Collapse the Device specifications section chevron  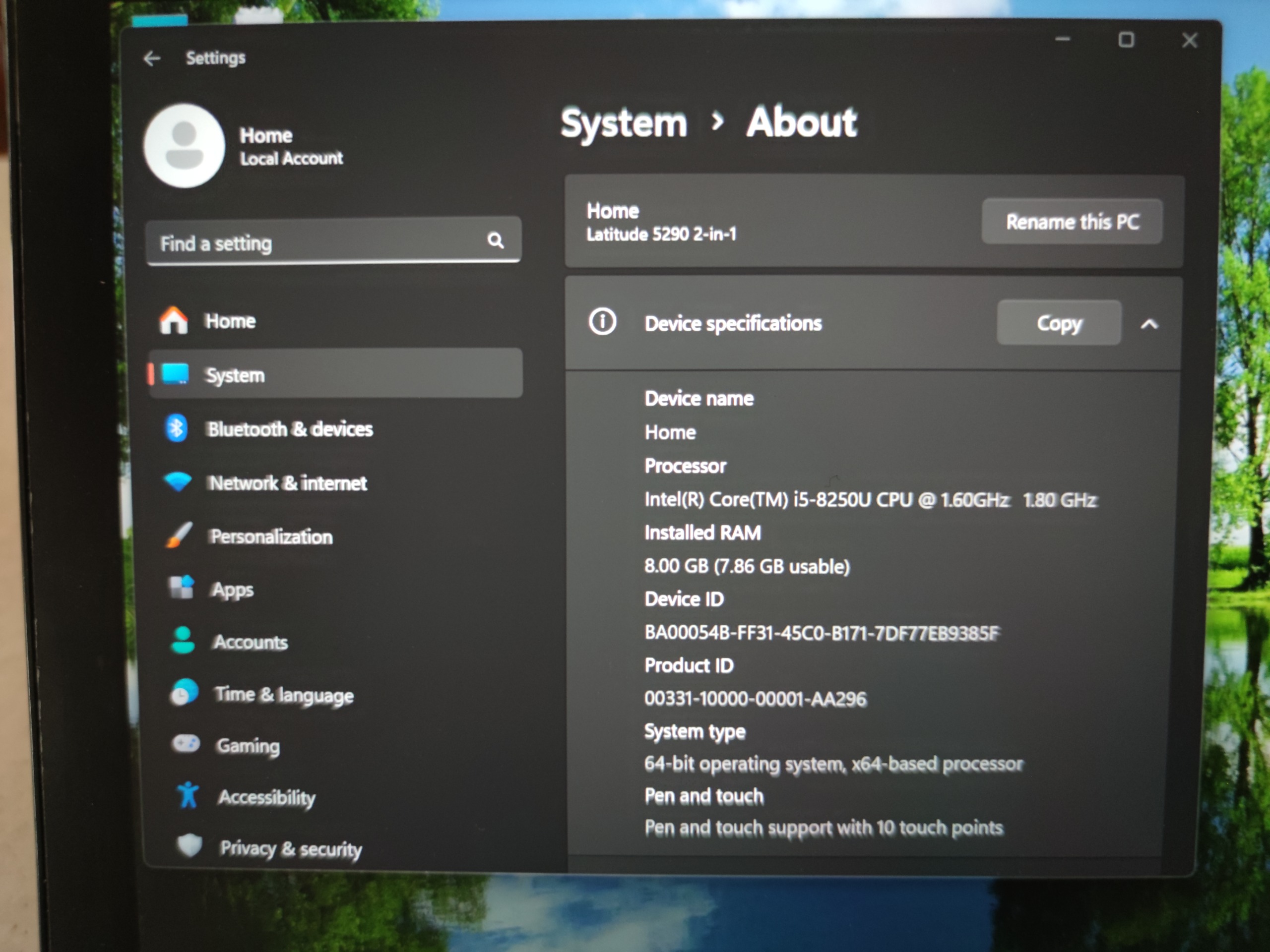[1149, 324]
